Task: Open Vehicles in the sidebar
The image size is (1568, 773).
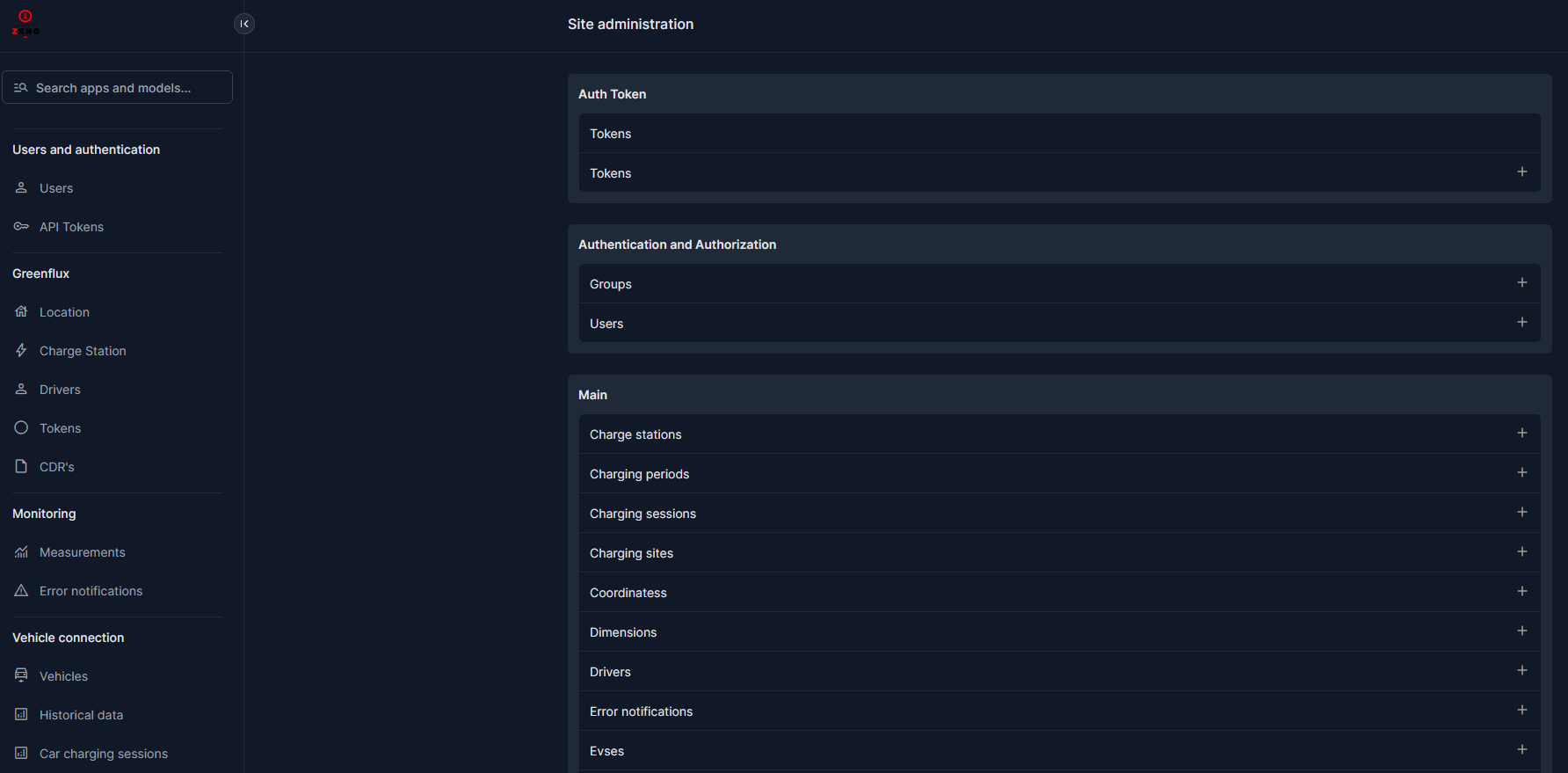Action: click(x=63, y=676)
